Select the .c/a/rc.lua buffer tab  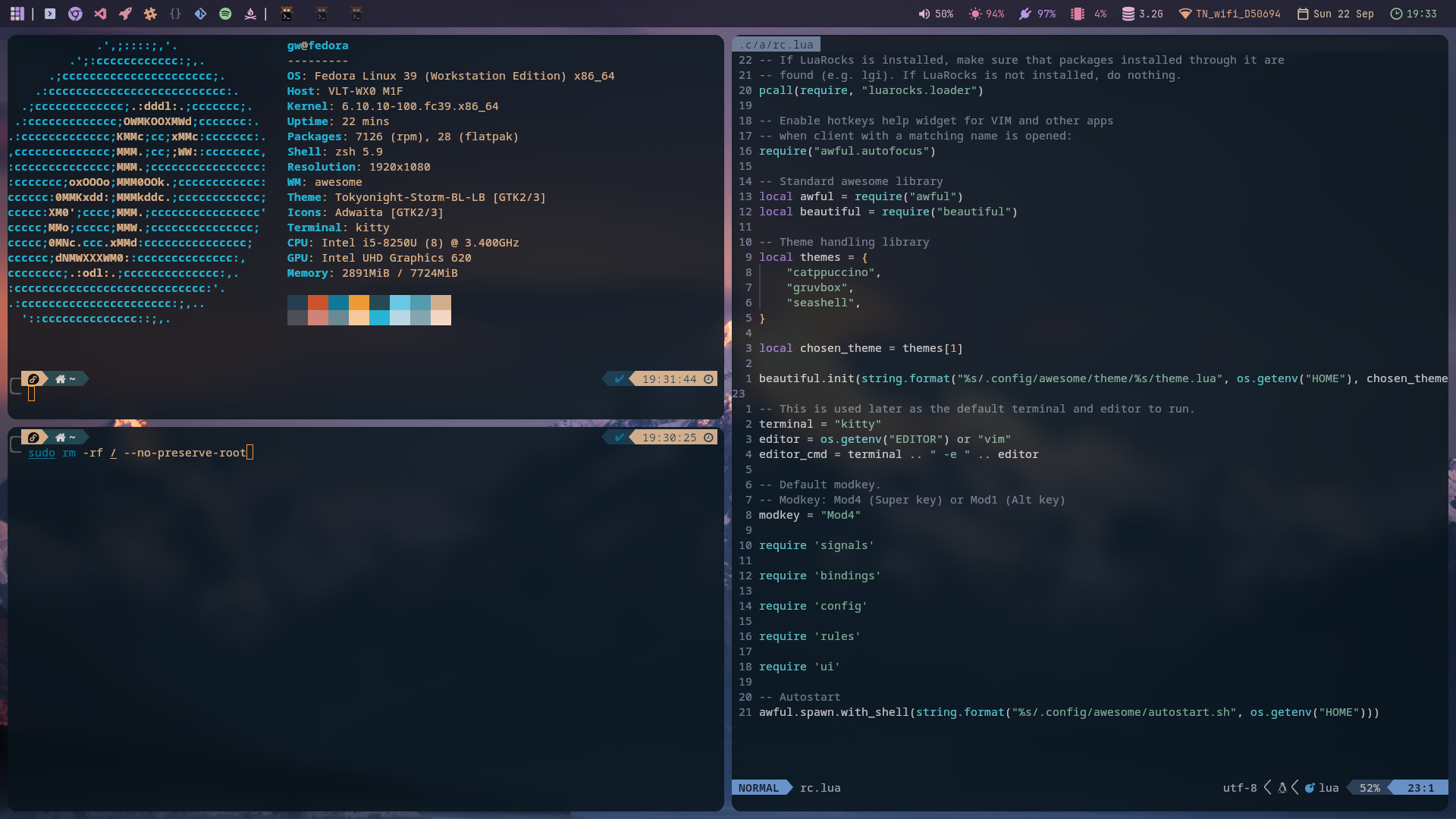(777, 45)
